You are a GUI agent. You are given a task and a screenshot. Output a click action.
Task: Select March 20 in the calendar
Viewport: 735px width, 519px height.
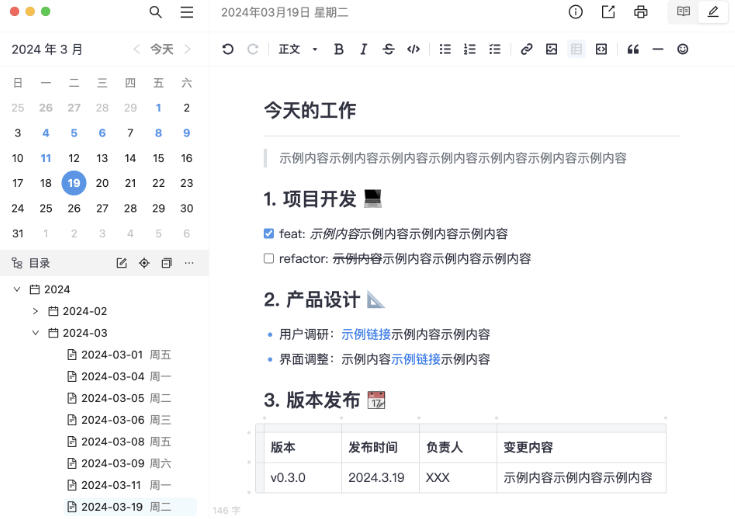coord(102,183)
